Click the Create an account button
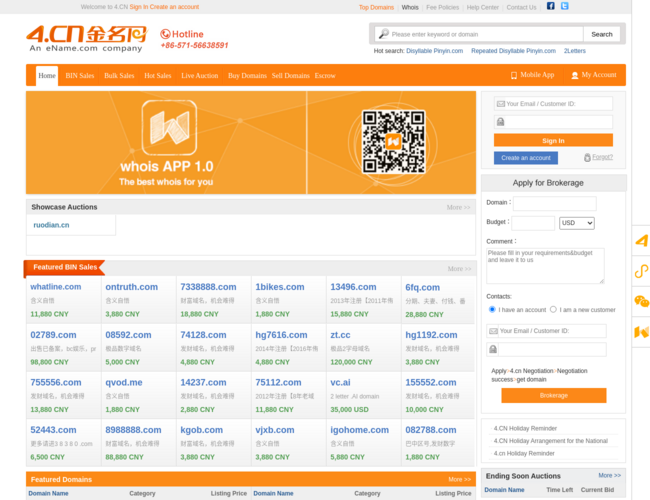The height and width of the screenshot is (500, 650). coord(526,158)
